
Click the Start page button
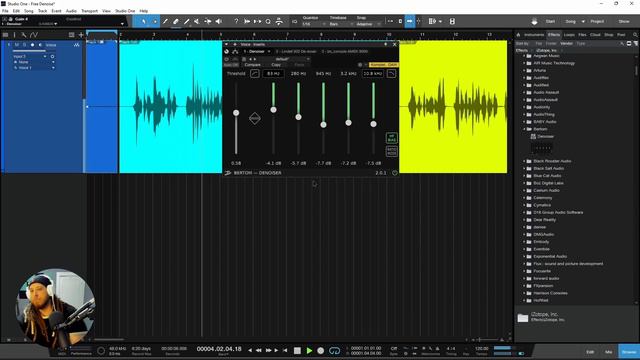[x=550, y=21]
